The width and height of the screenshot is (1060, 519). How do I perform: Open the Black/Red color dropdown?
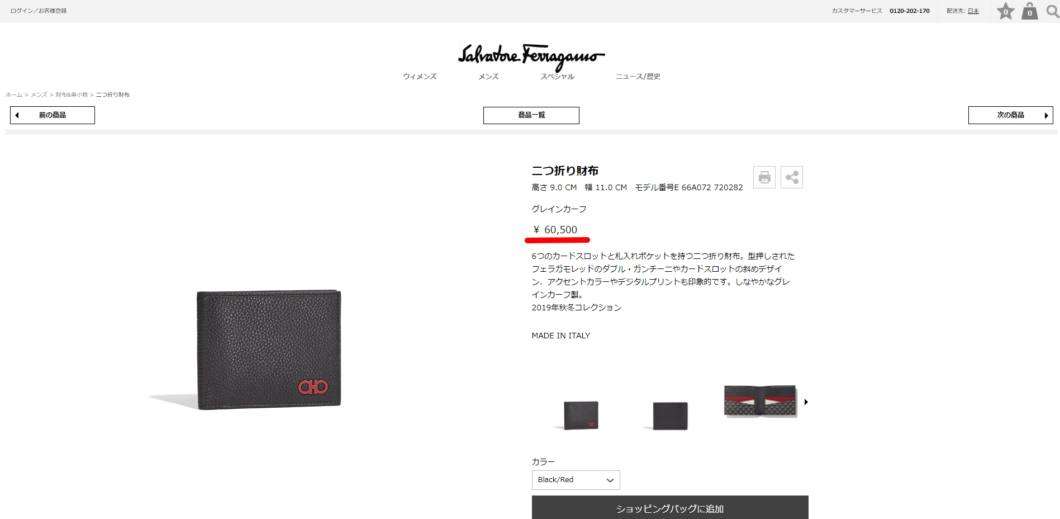click(x=576, y=480)
